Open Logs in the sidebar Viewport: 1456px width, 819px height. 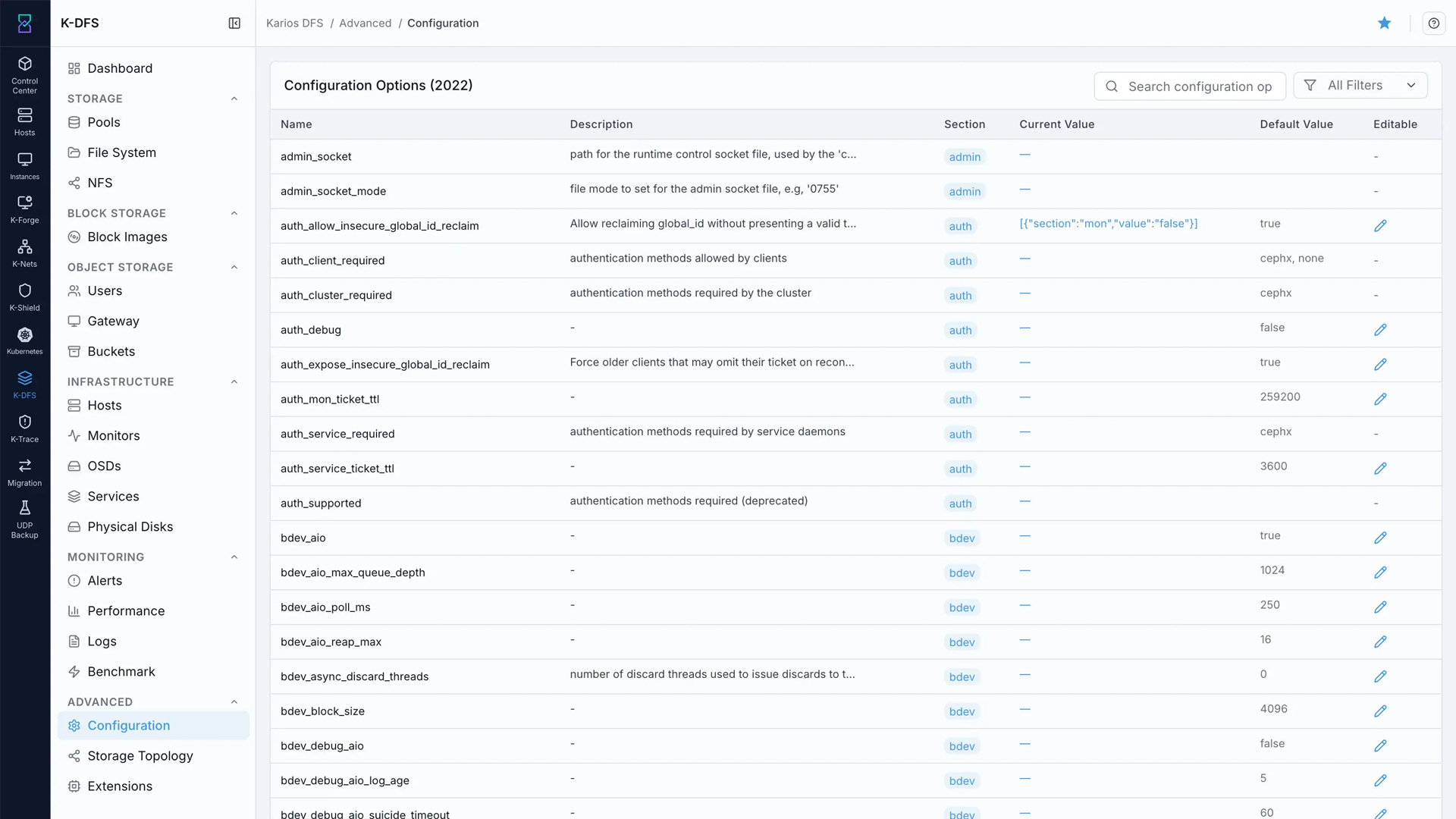[x=153, y=641]
